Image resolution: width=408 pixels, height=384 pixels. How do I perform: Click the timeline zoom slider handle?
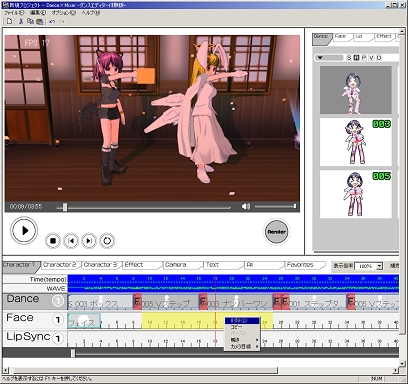coord(73,353)
